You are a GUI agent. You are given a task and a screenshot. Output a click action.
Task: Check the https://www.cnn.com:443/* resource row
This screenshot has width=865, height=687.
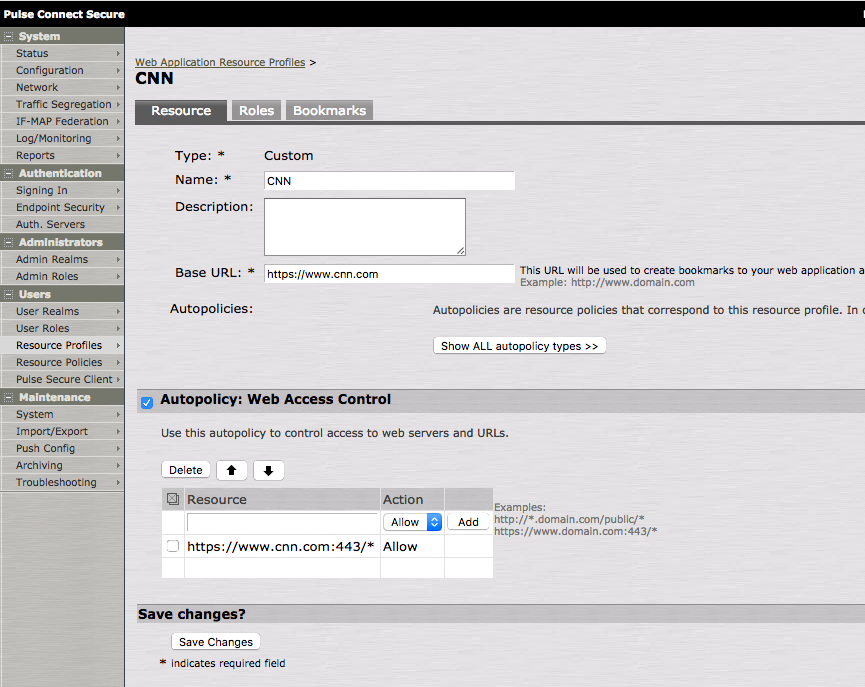click(x=172, y=546)
